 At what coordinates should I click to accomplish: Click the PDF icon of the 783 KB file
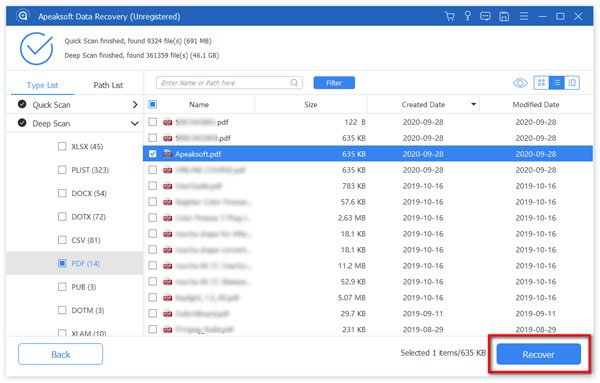168,186
